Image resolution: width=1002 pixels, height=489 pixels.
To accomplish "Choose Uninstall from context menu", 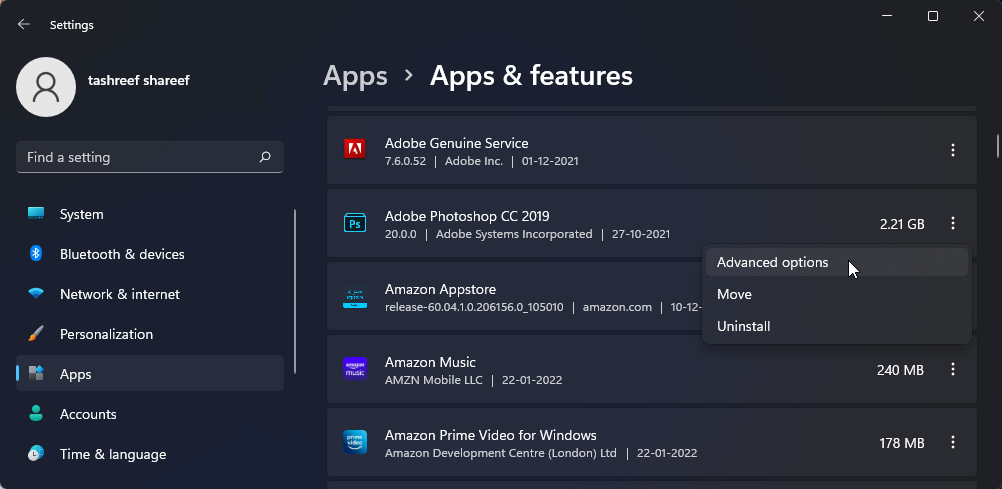I will 836,327.
